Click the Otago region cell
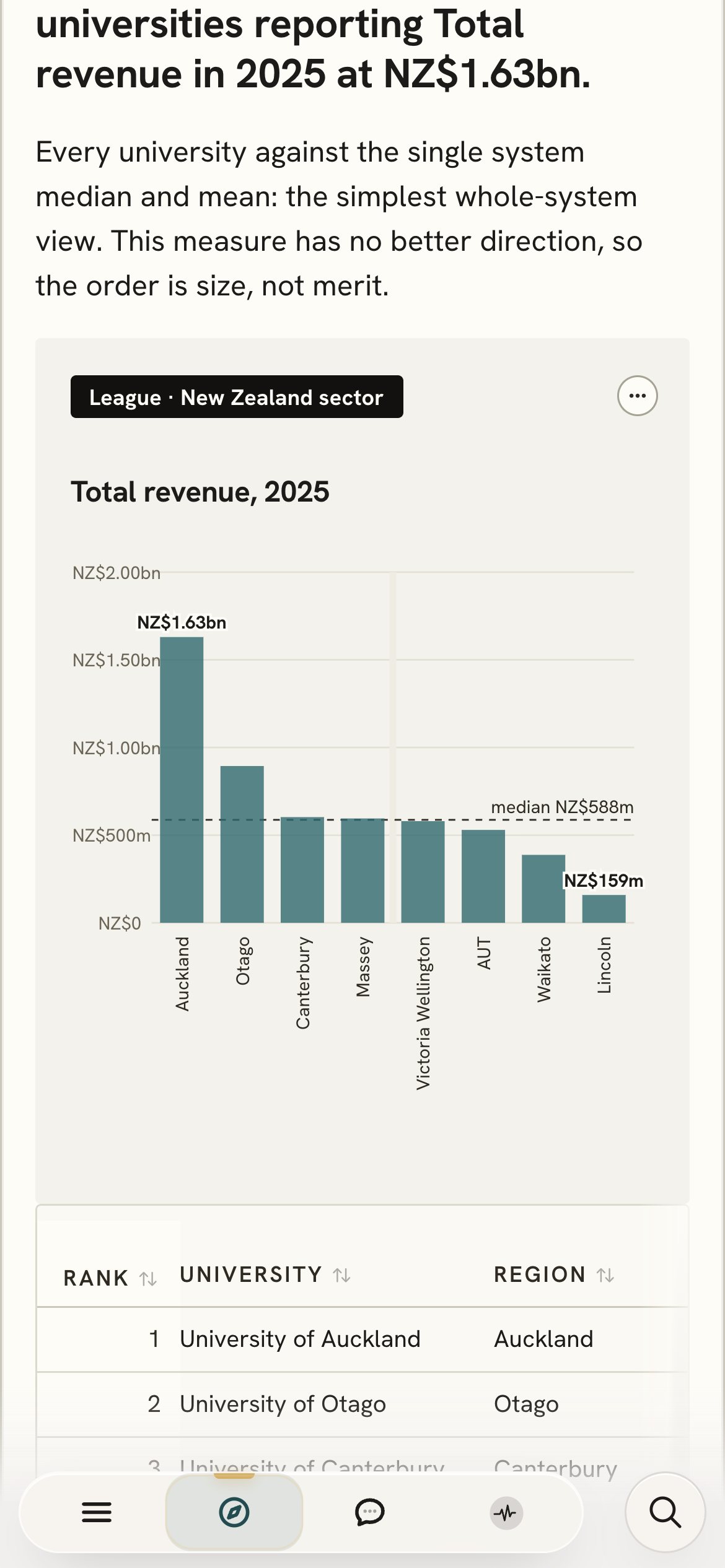 (526, 1404)
